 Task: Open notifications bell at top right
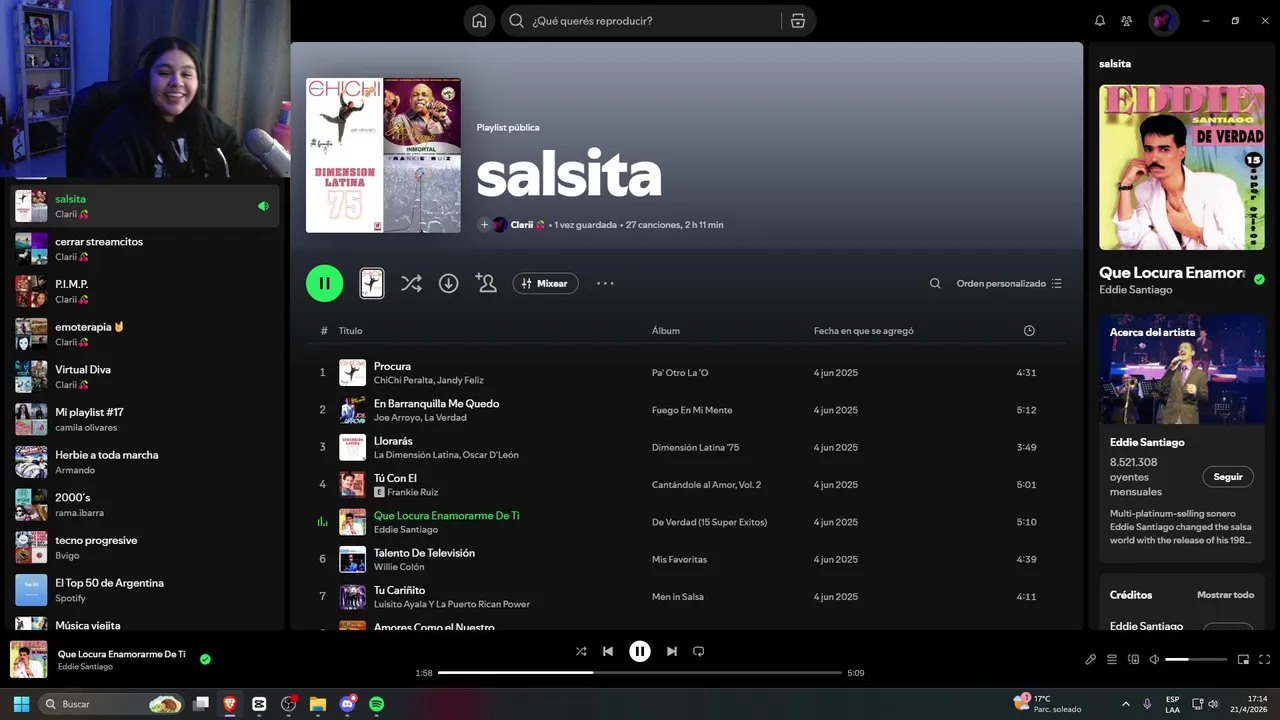1100,20
